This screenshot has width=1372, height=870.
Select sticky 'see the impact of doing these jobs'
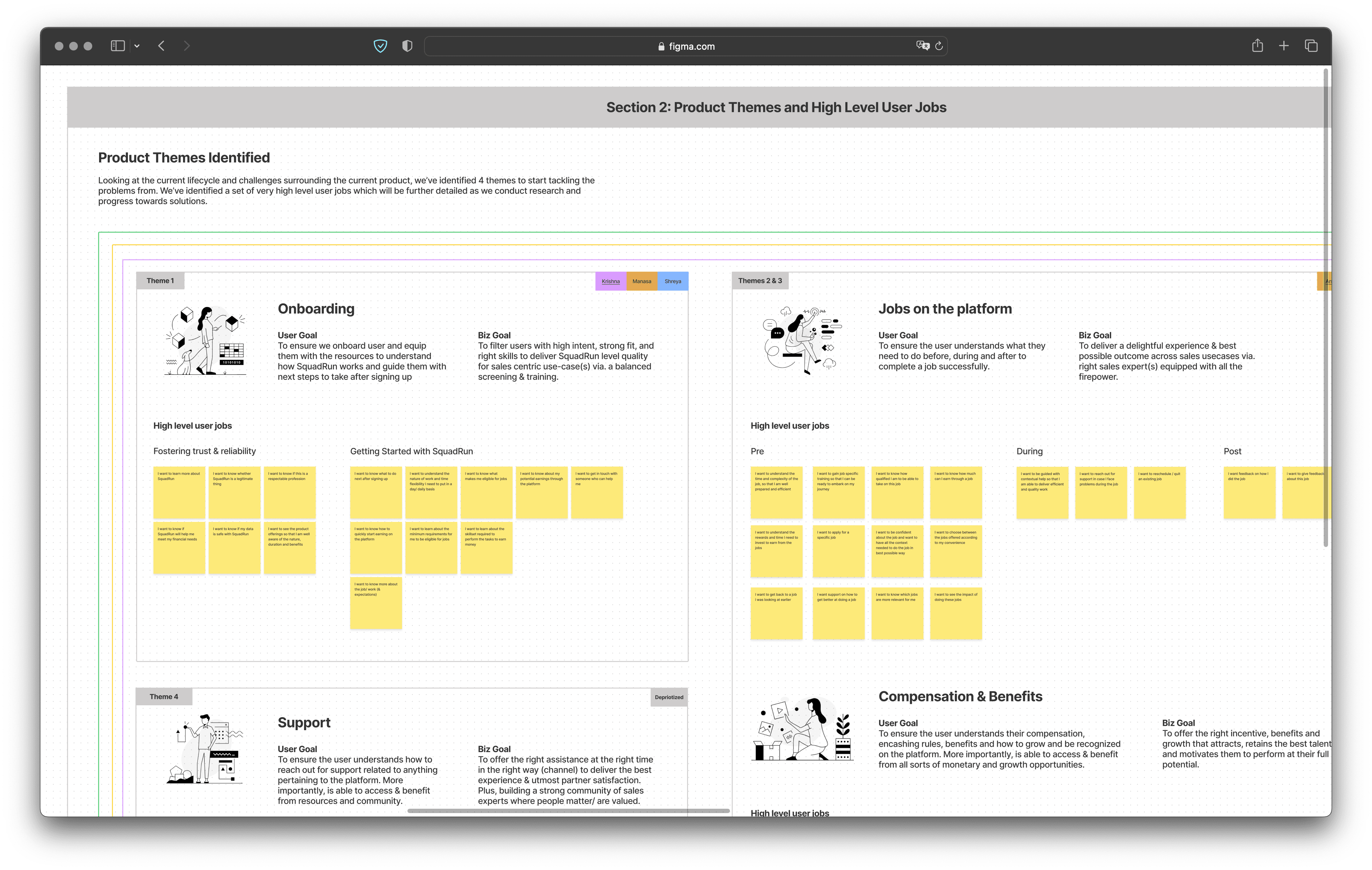click(x=955, y=613)
